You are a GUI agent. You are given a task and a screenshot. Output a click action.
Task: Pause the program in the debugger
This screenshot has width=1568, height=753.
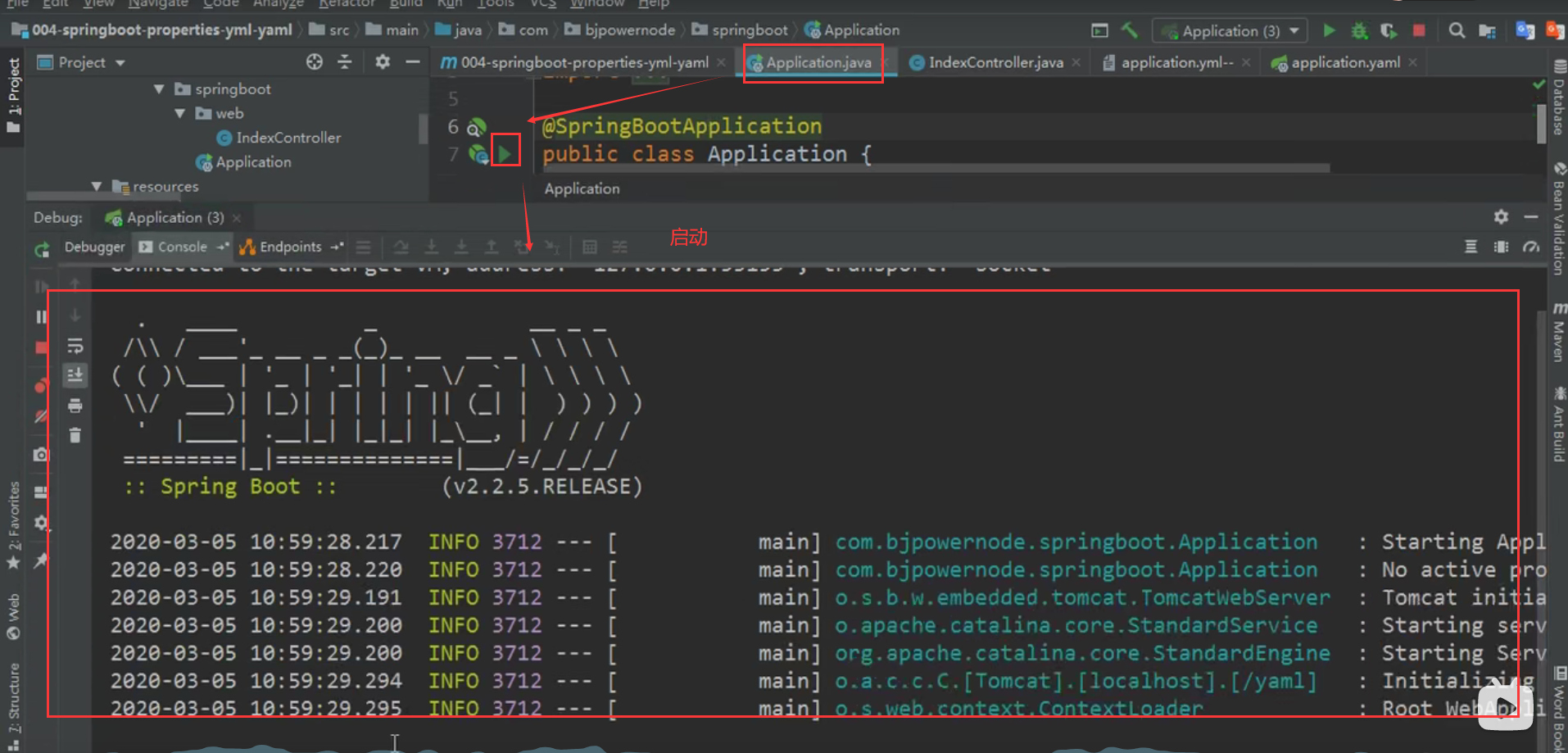41,317
